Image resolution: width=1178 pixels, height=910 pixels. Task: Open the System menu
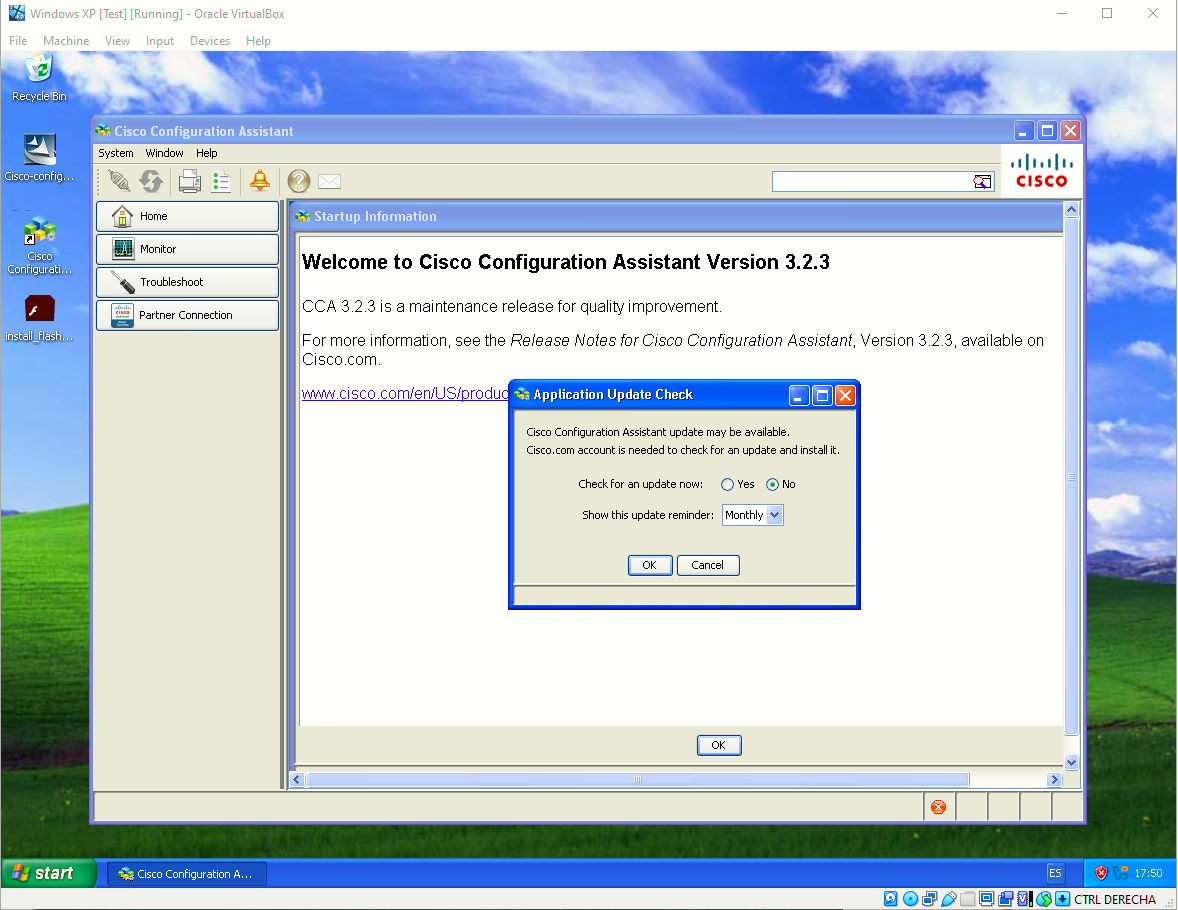(x=116, y=153)
